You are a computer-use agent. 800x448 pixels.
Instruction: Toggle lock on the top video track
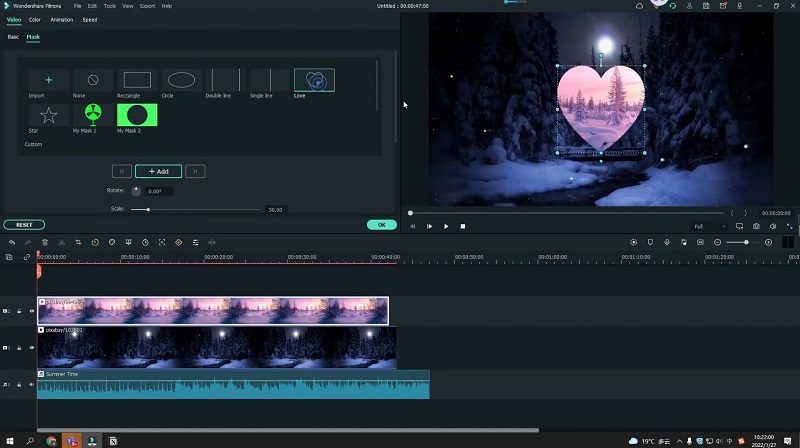click(19, 311)
